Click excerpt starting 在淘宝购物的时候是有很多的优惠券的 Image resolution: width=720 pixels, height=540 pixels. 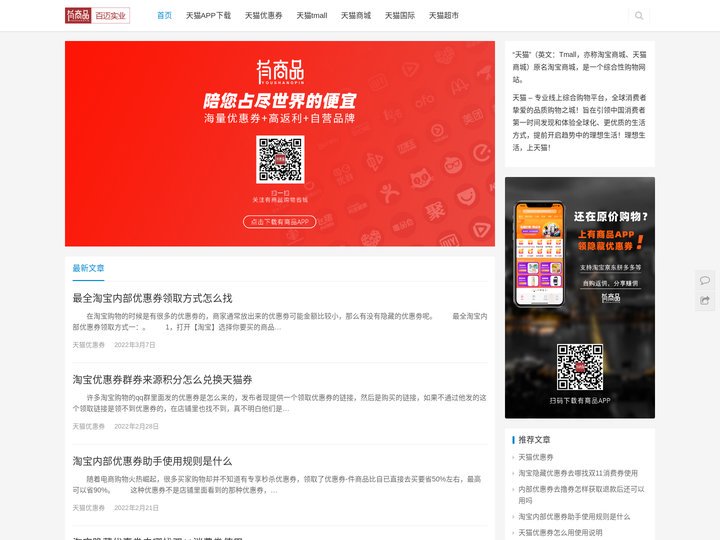pyautogui.click(x=280, y=322)
